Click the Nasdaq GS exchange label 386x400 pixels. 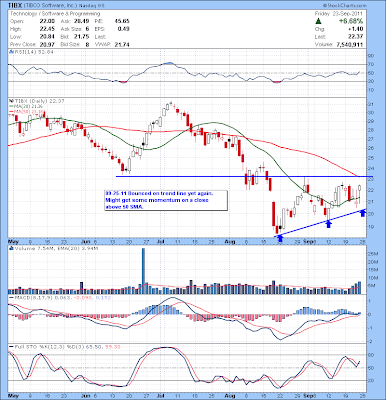91,6
